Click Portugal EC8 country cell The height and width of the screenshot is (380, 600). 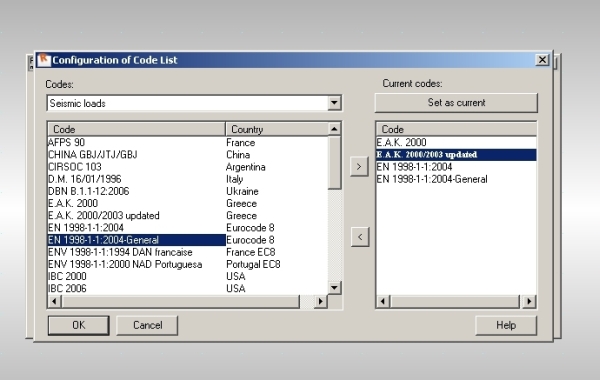[x=253, y=264]
